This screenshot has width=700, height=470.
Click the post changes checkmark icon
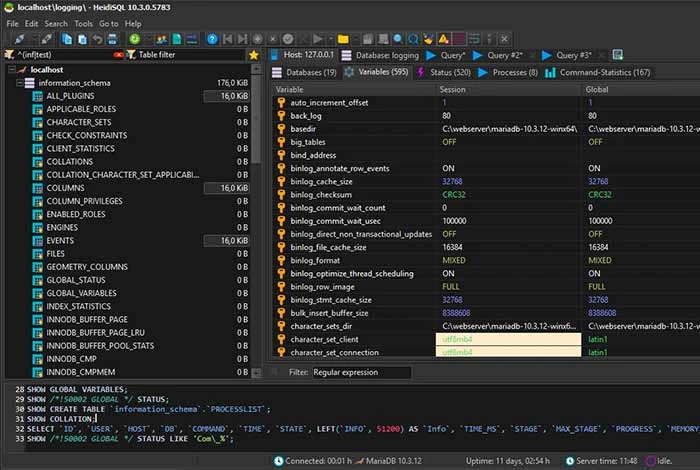tap(288, 39)
